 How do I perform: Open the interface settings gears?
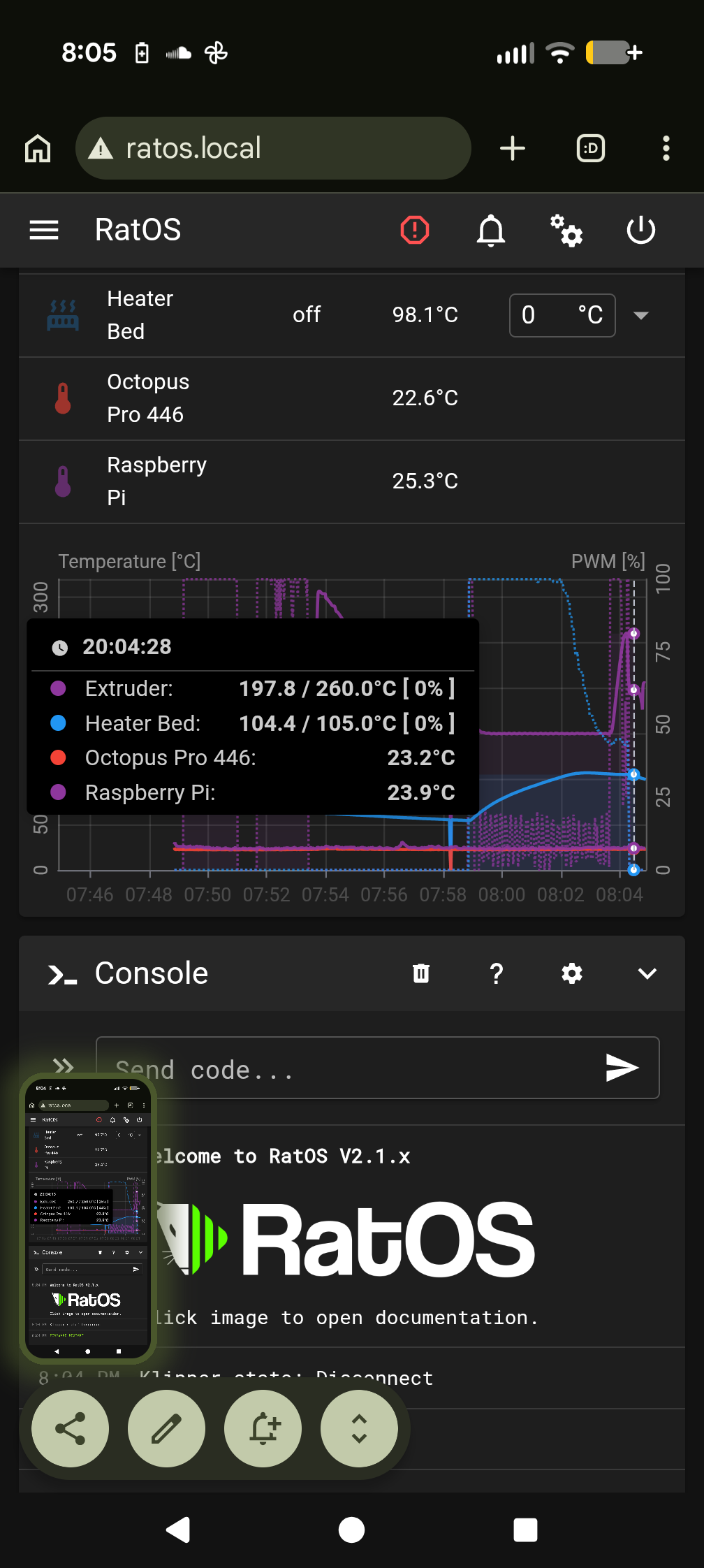pos(566,230)
